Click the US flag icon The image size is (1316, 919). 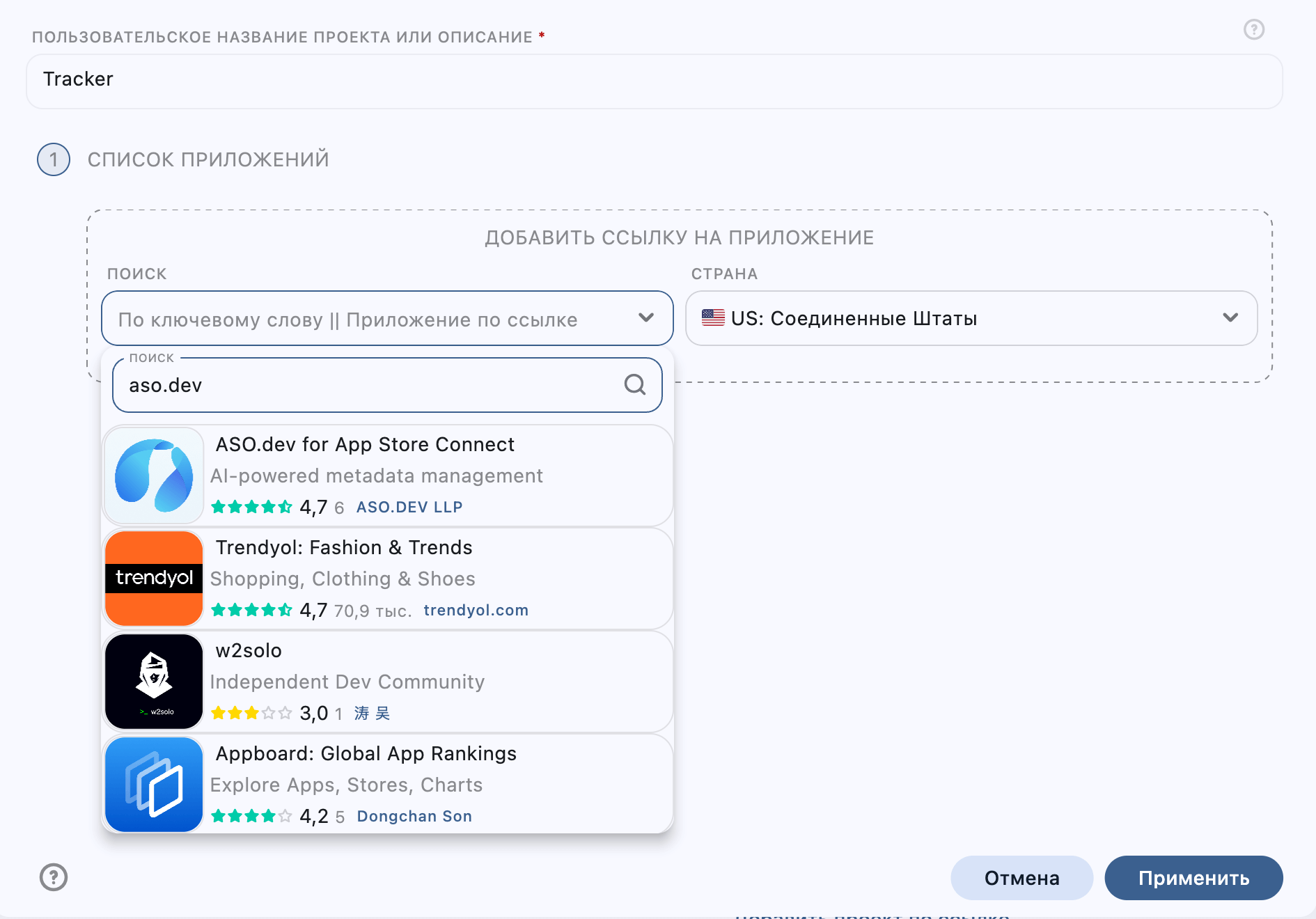713,318
